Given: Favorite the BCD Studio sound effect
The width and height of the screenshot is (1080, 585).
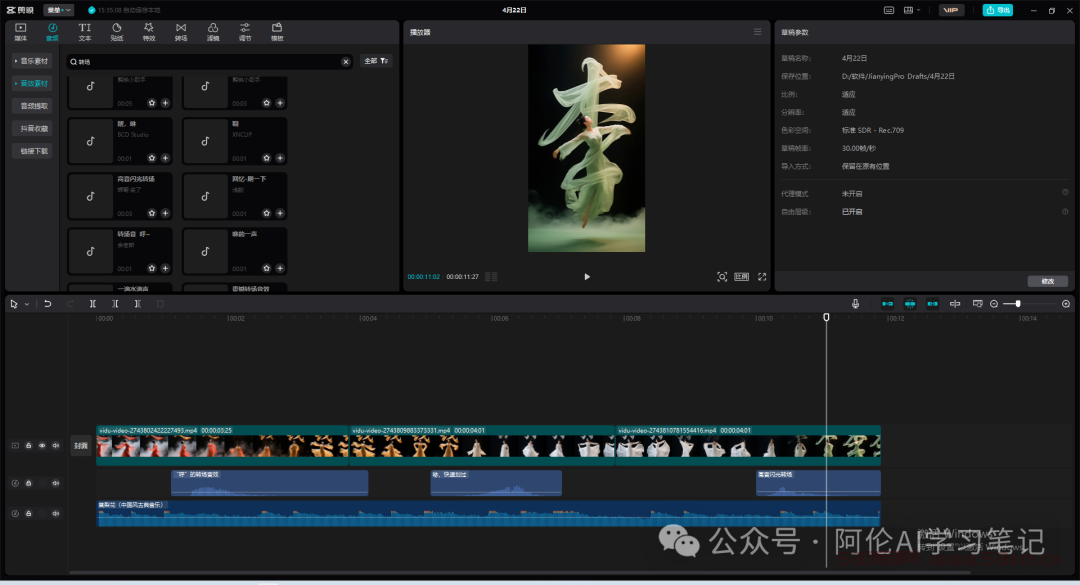Looking at the screenshot, I should coord(152,158).
